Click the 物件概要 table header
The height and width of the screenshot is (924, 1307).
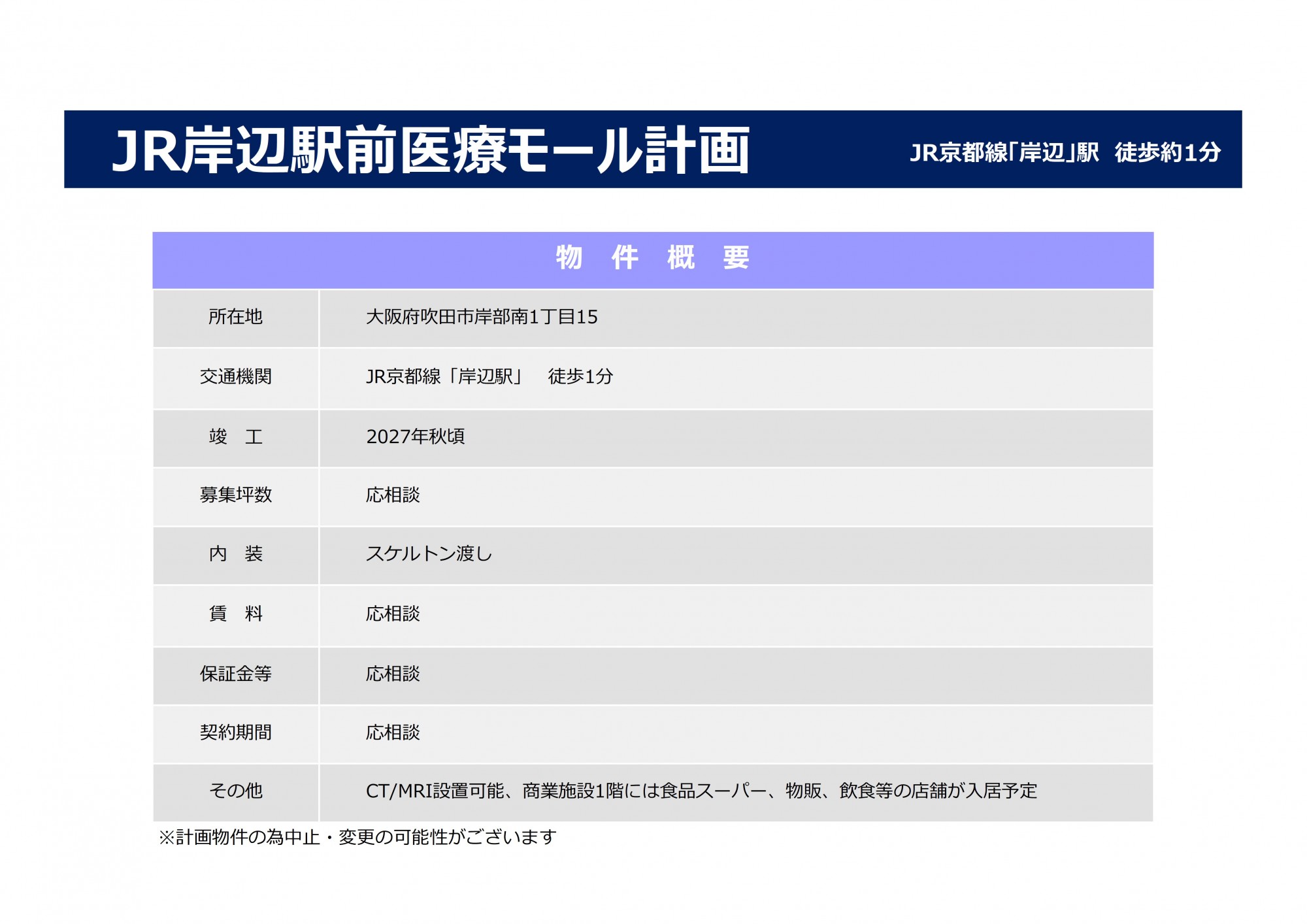652,257
